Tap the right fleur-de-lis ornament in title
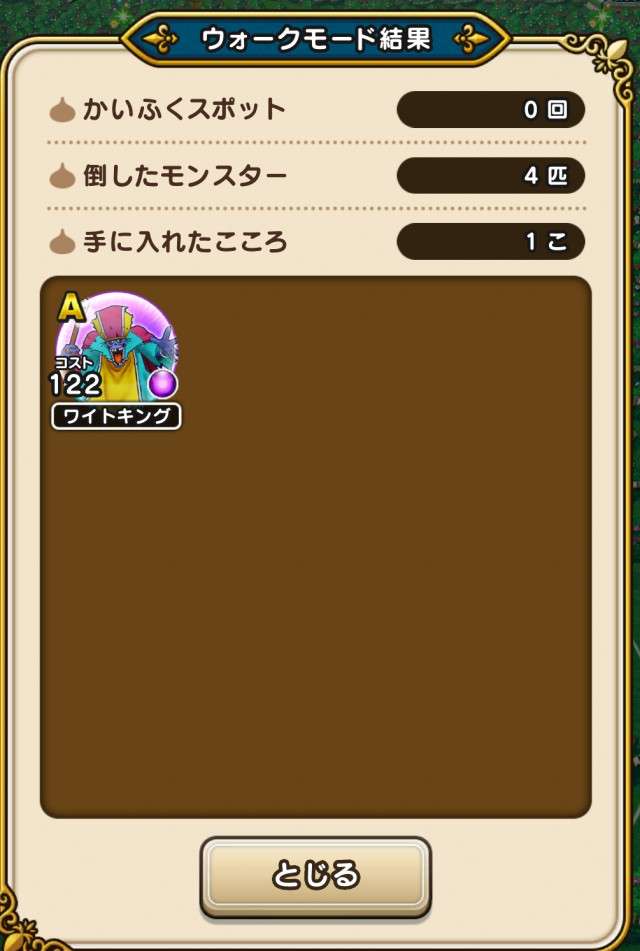This screenshot has height=951, width=640. (x=471, y=39)
